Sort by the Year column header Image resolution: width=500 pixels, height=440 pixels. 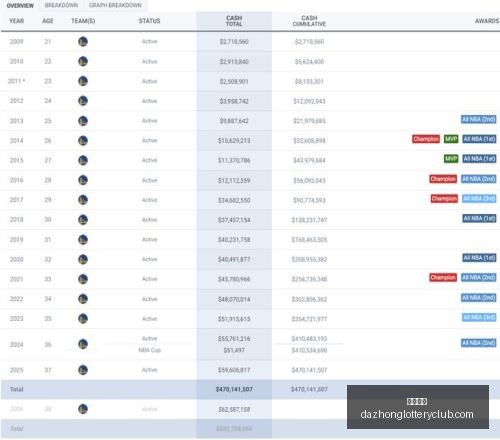point(16,21)
